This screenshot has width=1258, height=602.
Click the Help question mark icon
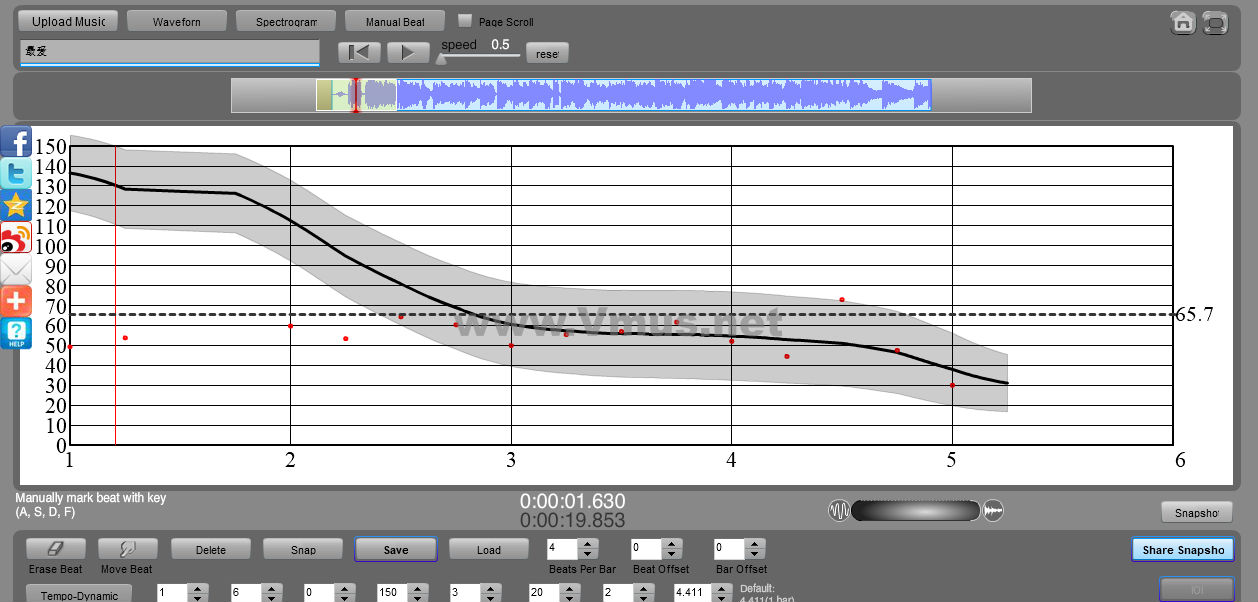tap(16, 333)
